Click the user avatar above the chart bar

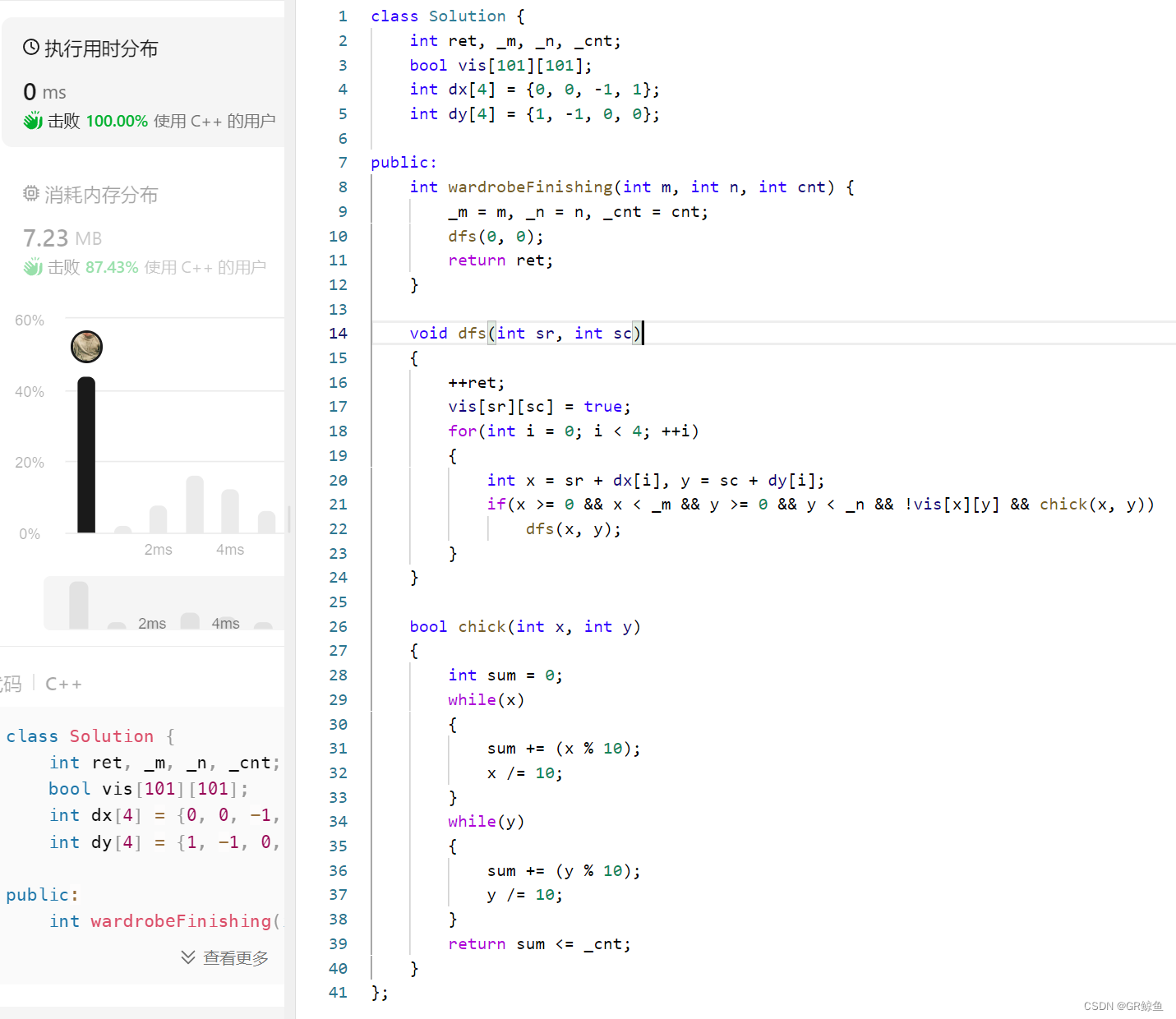[86, 347]
